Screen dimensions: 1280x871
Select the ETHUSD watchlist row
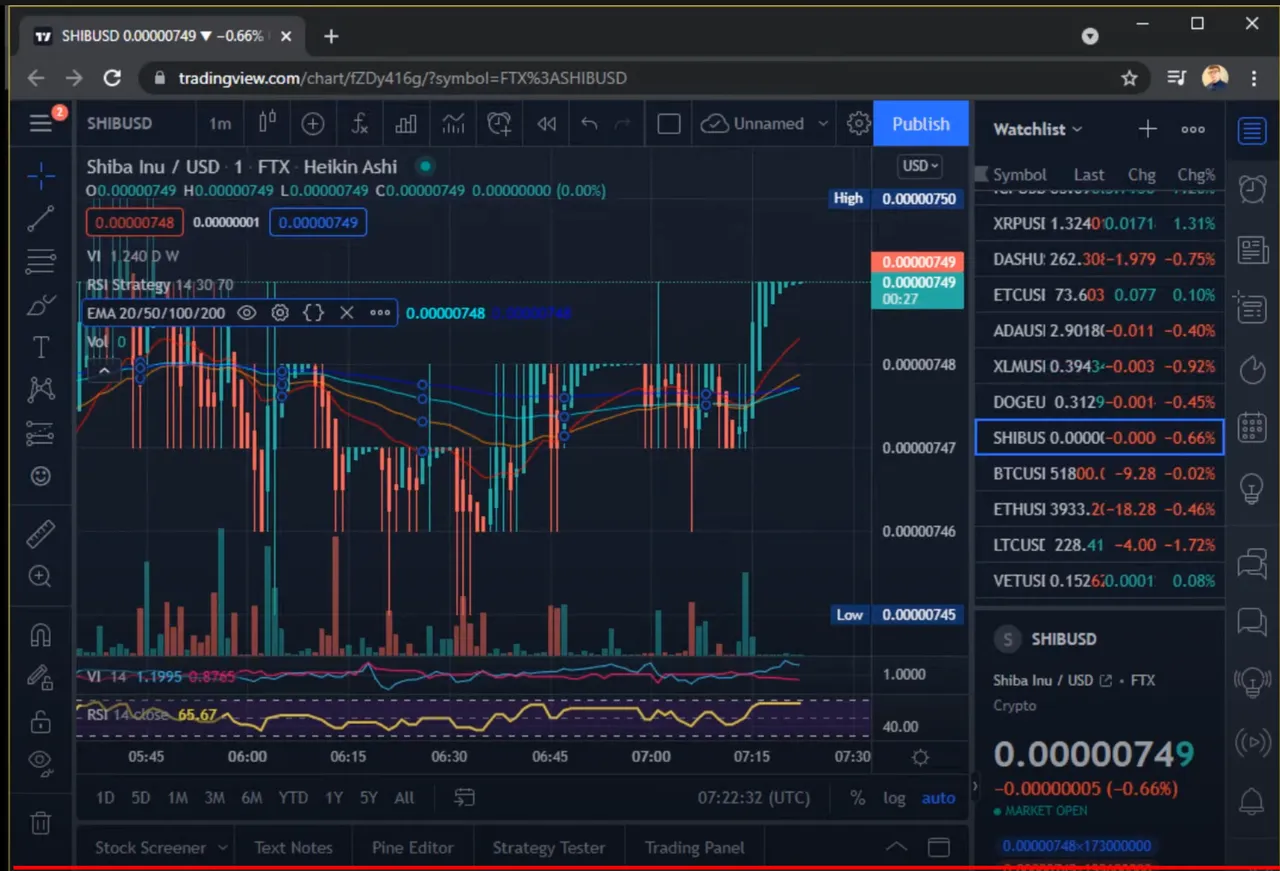coord(1100,509)
